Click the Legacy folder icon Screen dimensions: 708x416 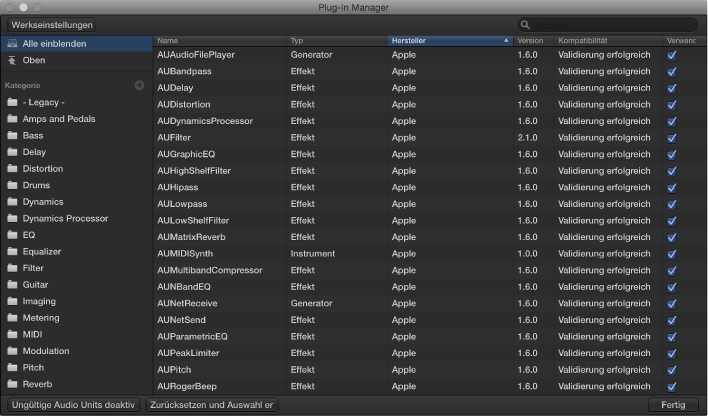(x=12, y=102)
